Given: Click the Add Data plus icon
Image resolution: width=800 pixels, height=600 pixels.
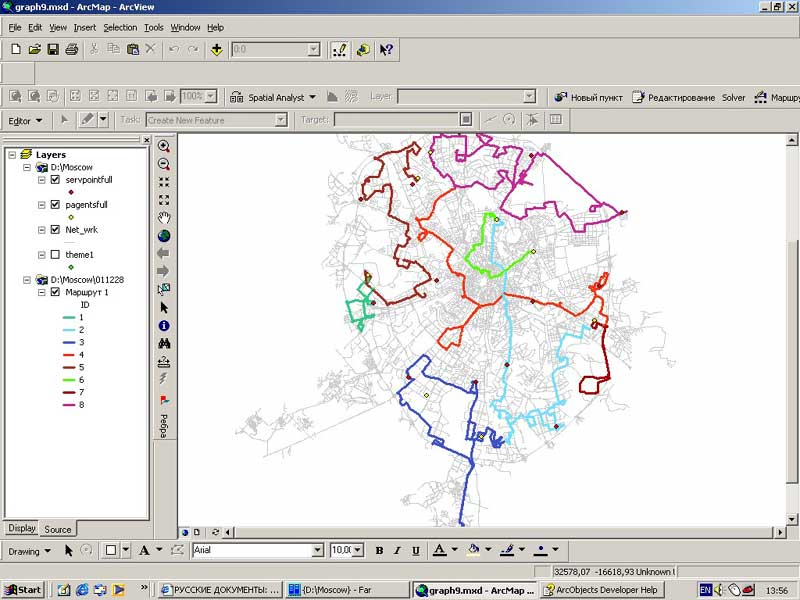Looking at the screenshot, I should (216, 49).
